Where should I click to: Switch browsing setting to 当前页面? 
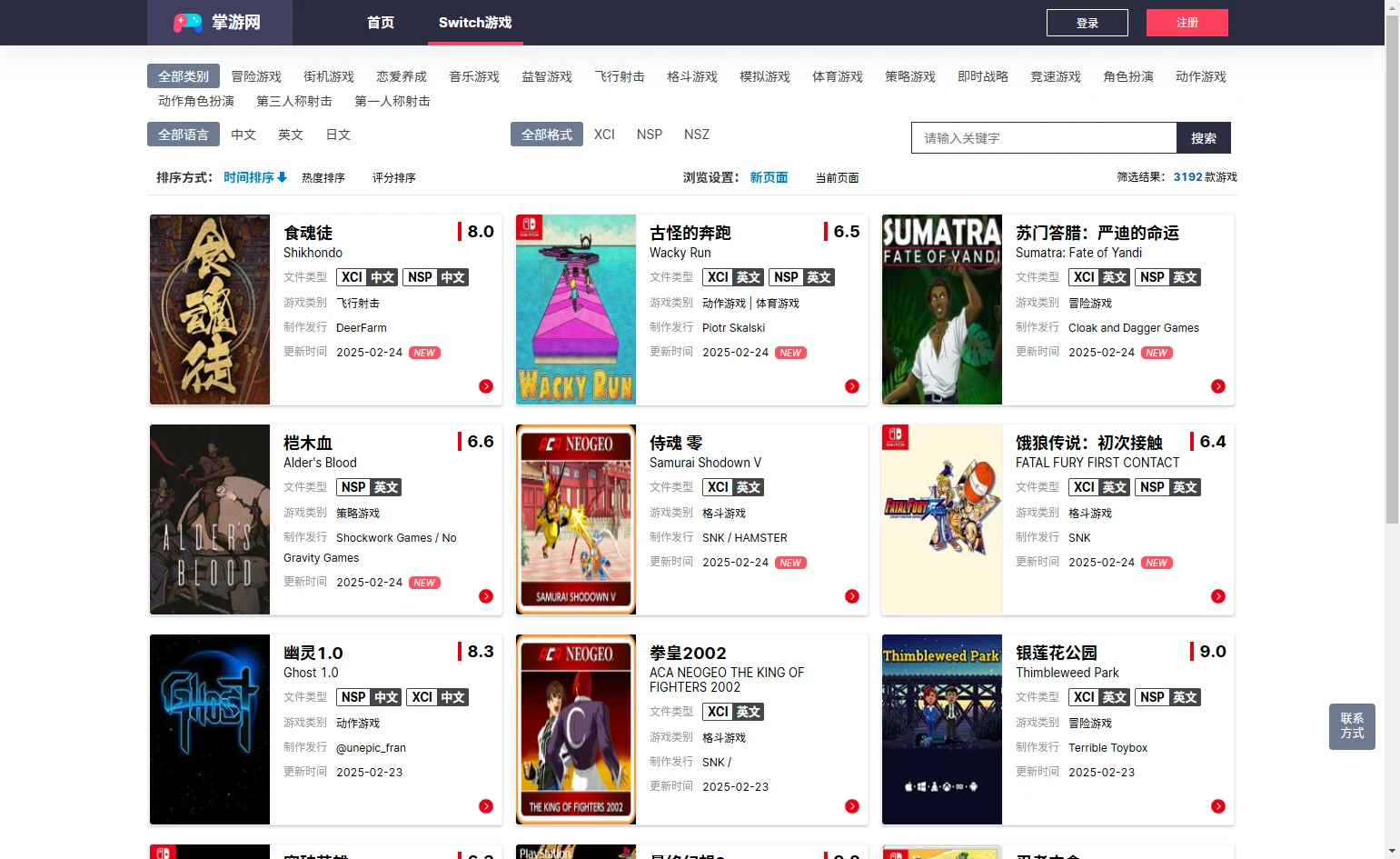pos(837,178)
